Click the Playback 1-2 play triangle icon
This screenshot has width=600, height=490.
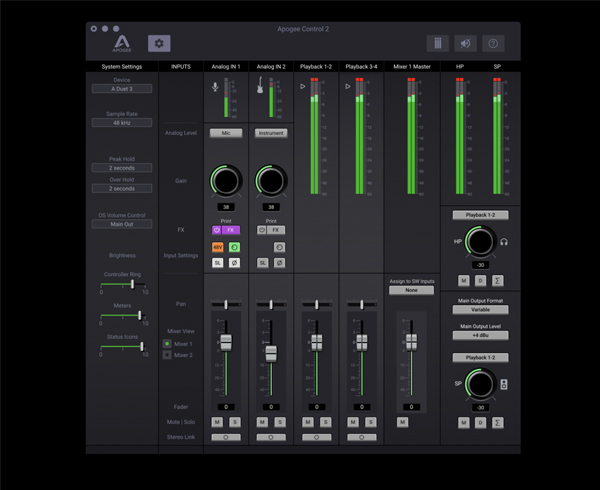click(303, 86)
